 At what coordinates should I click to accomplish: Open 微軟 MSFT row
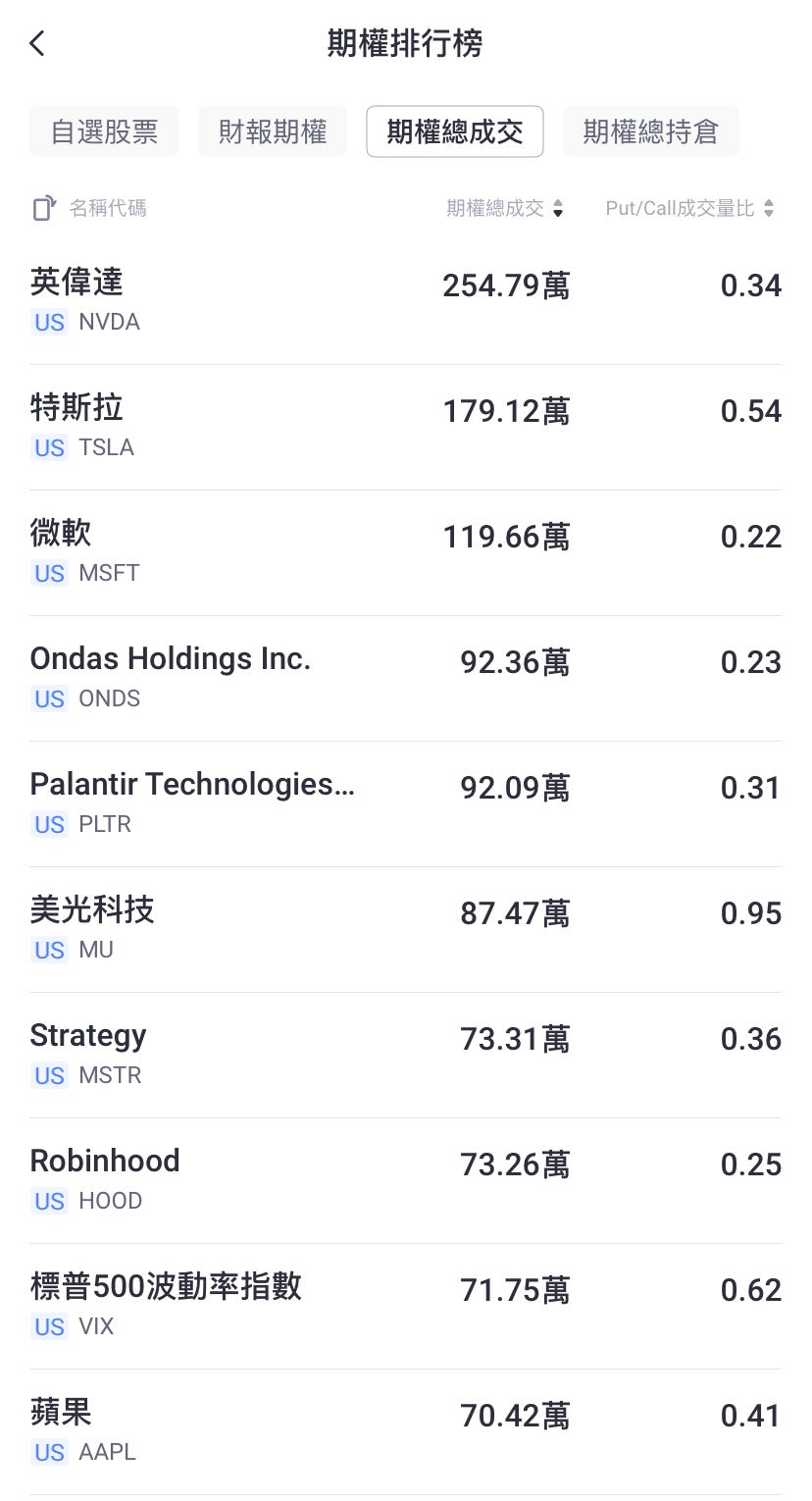click(406, 553)
